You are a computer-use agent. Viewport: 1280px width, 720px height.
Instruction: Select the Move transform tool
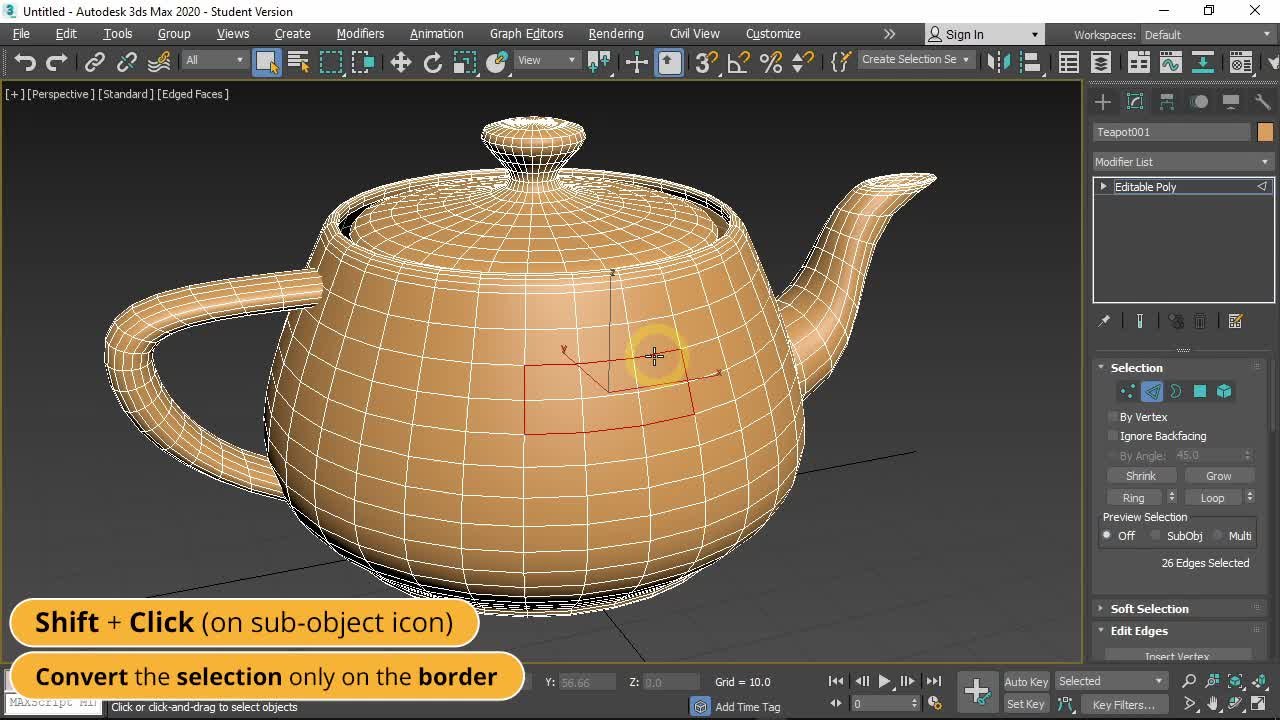click(x=400, y=62)
